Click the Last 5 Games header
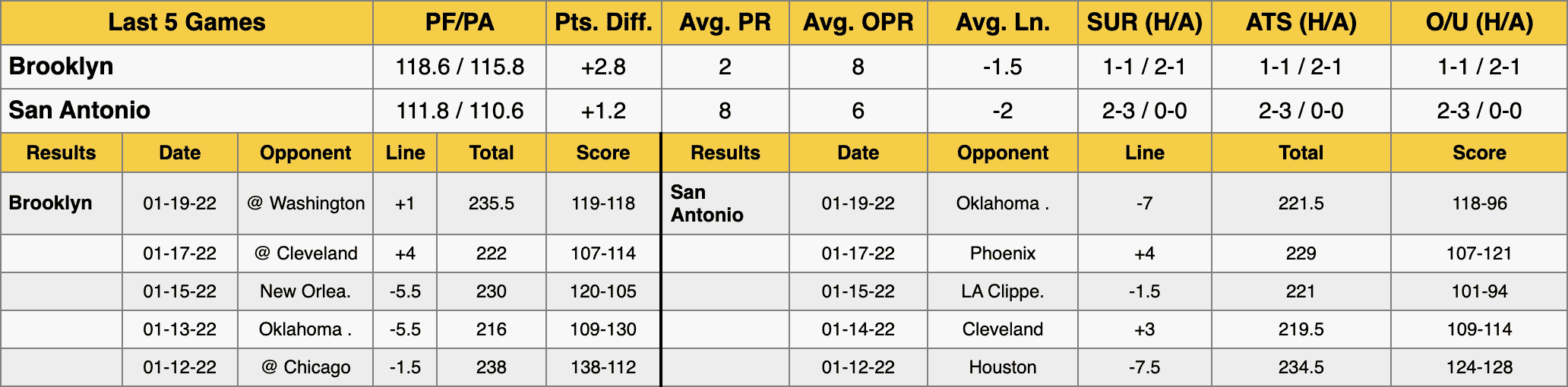Image resolution: width=1568 pixels, height=387 pixels. [187, 23]
